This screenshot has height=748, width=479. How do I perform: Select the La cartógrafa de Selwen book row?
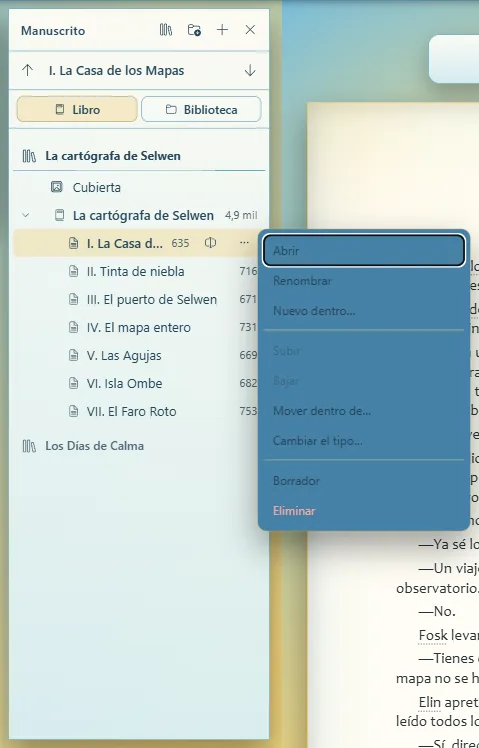click(139, 215)
